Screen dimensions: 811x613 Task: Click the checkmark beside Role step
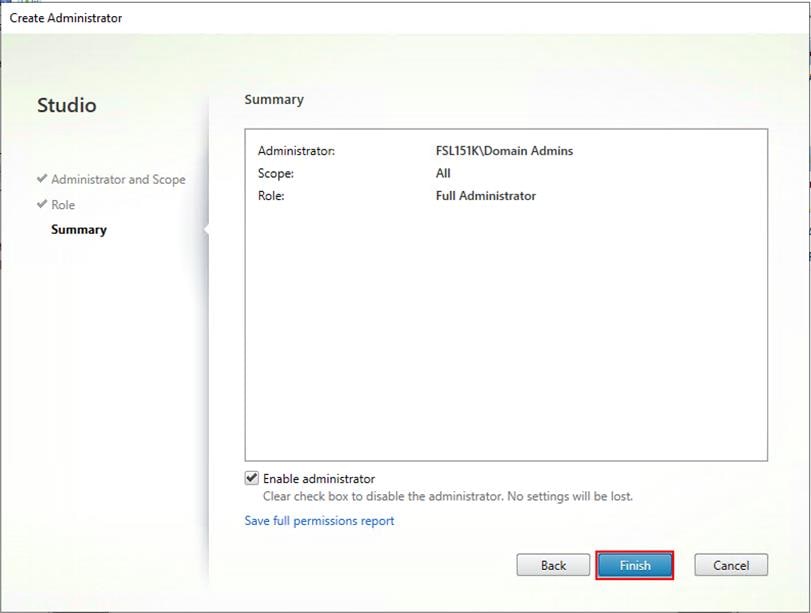tap(41, 205)
